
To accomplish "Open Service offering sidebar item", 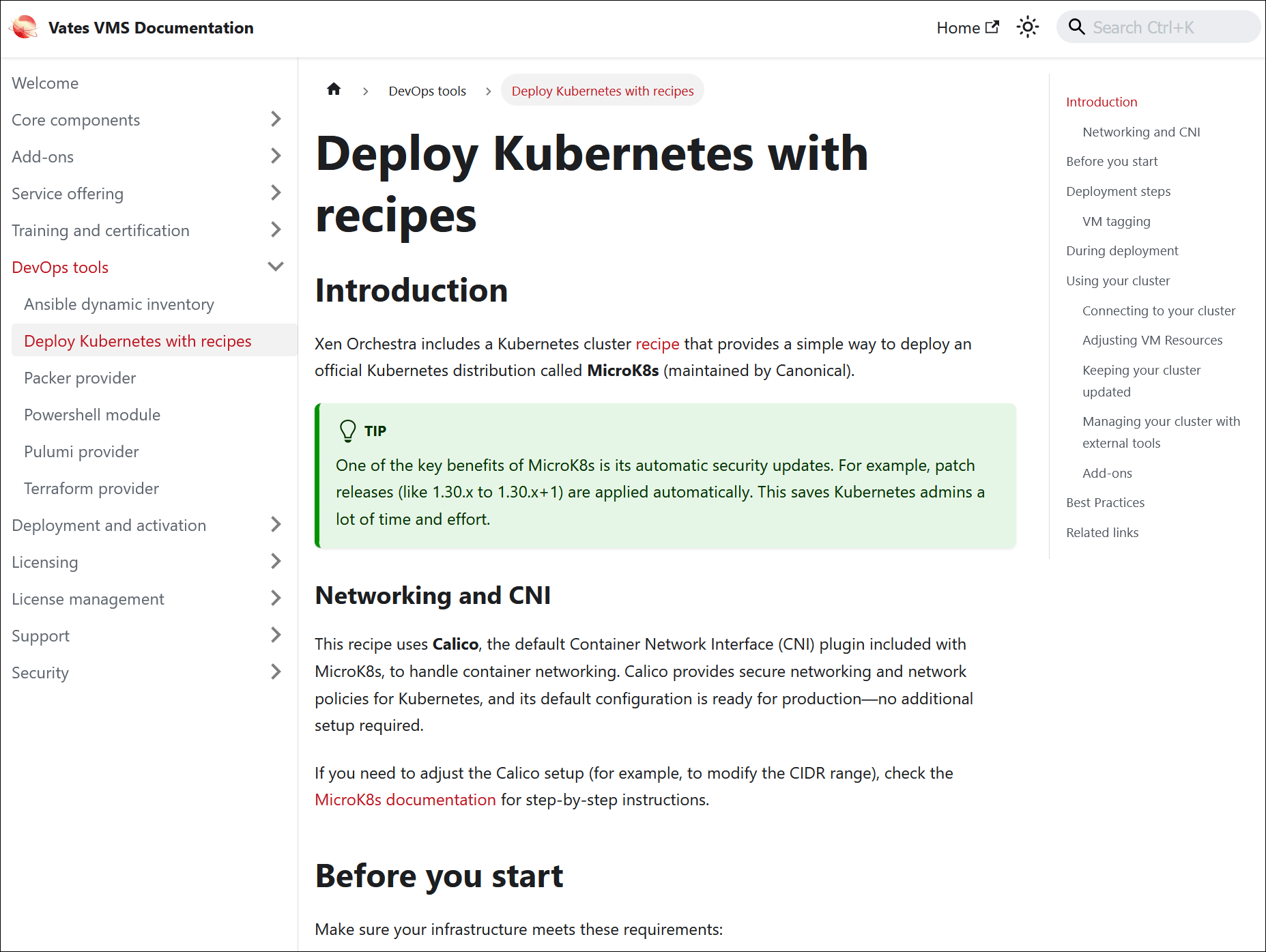I will (68, 194).
